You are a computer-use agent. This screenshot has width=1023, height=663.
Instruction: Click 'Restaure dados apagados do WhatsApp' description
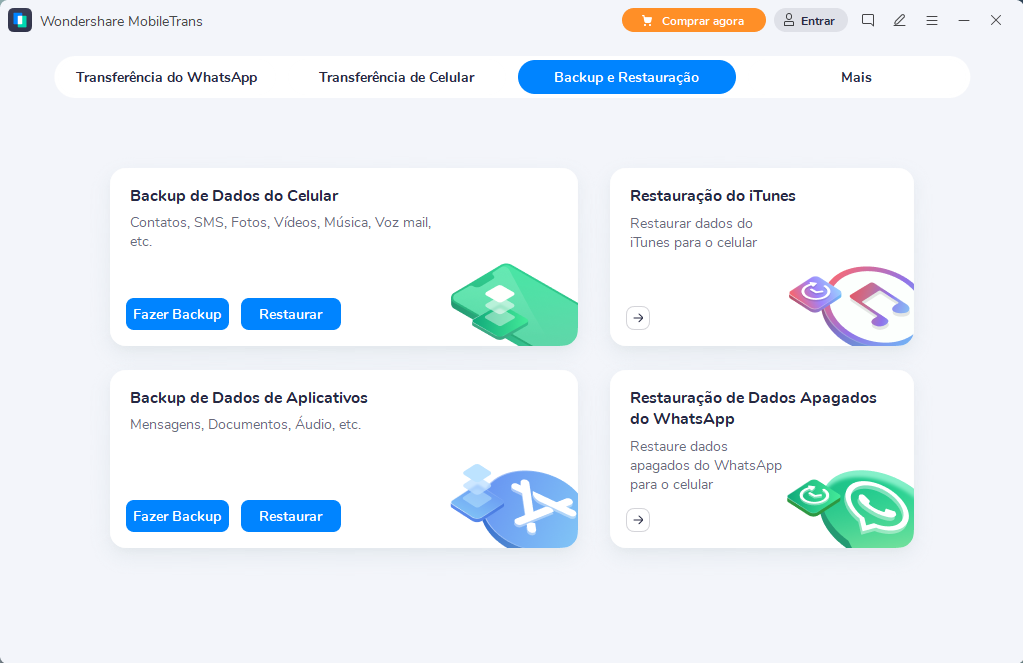click(x=706, y=465)
